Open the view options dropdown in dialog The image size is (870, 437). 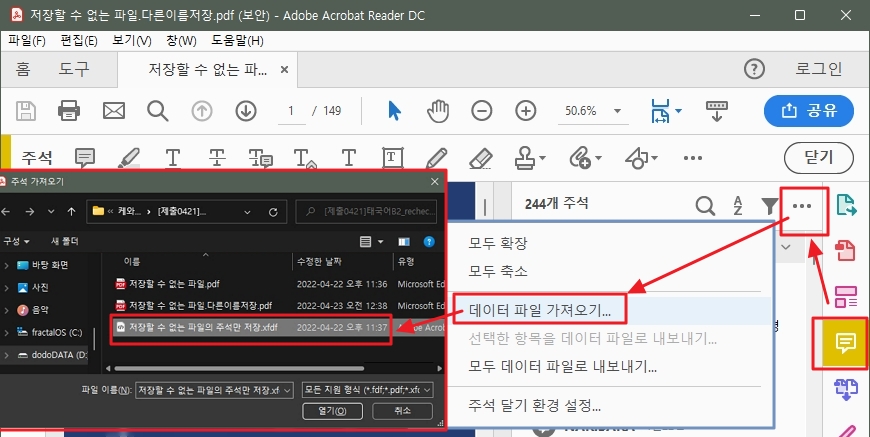[381, 242]
